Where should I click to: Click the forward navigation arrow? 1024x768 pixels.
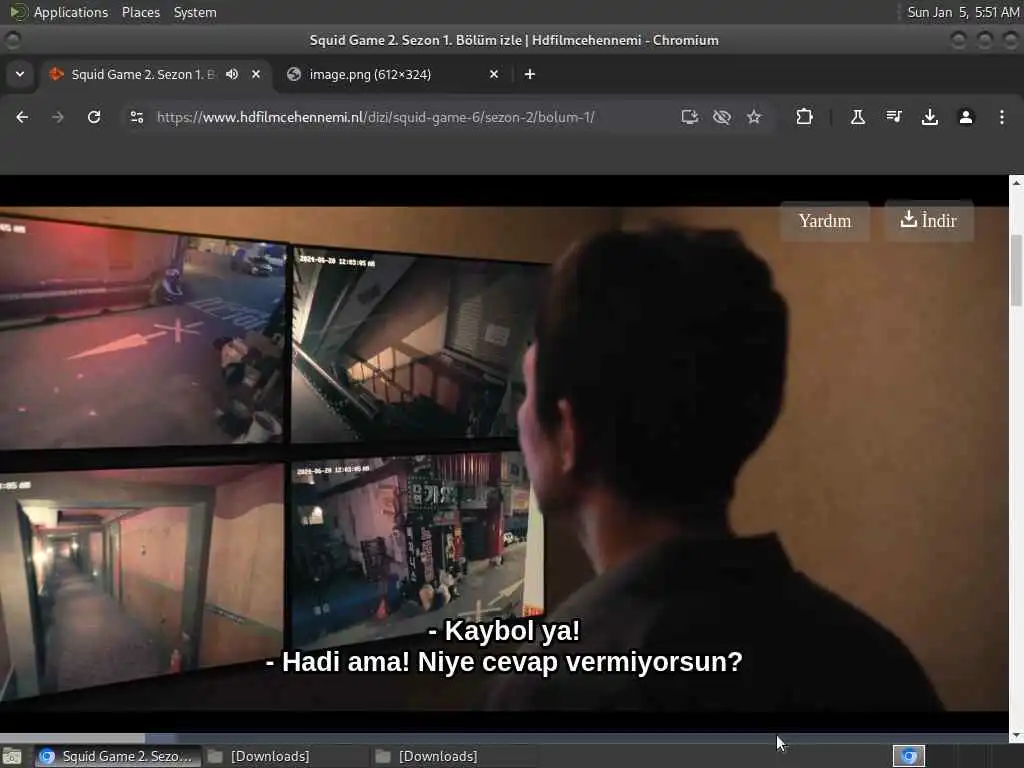click(57, 117)
